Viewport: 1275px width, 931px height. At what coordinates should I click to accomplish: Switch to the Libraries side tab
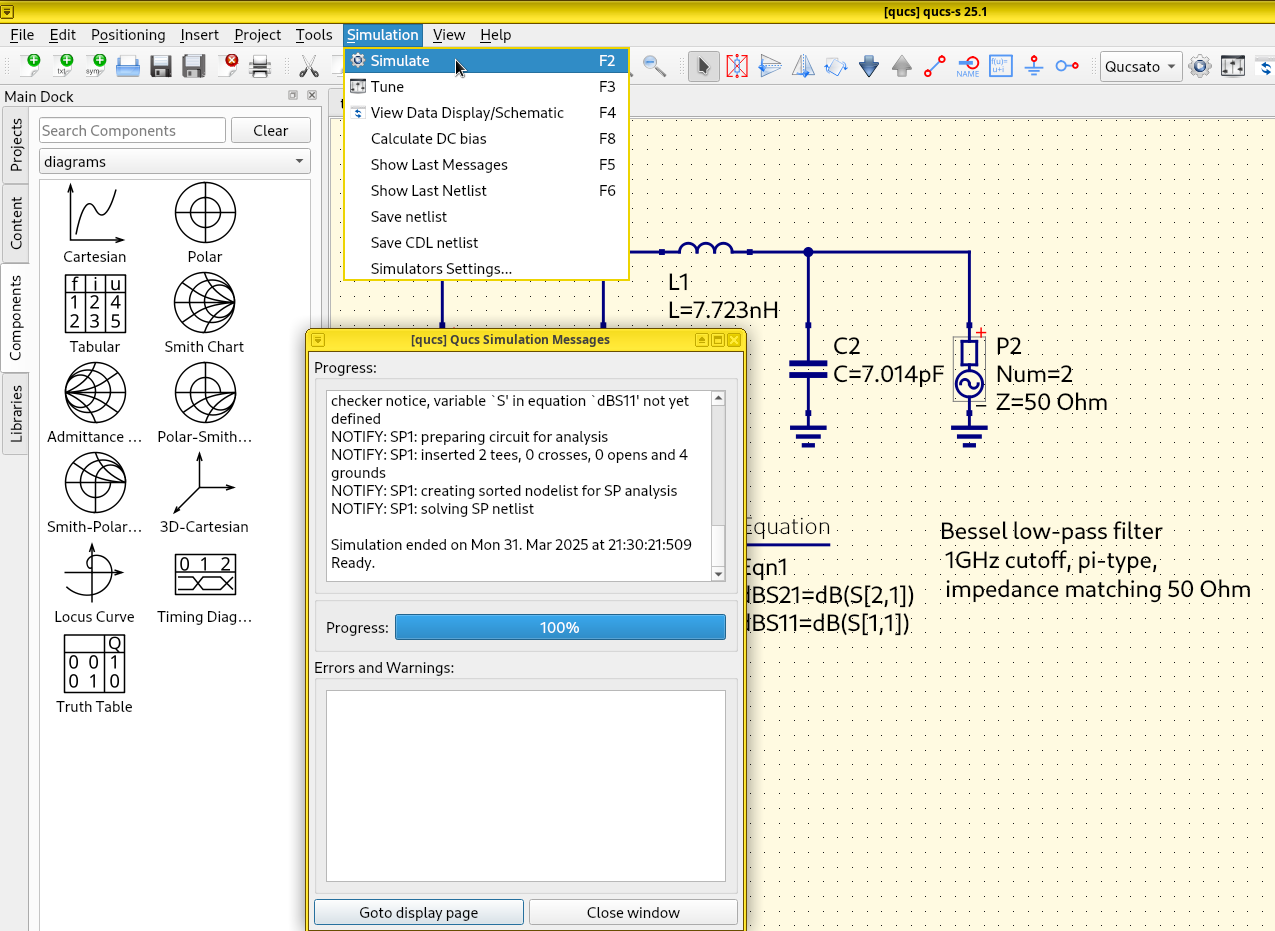[16, 414]
